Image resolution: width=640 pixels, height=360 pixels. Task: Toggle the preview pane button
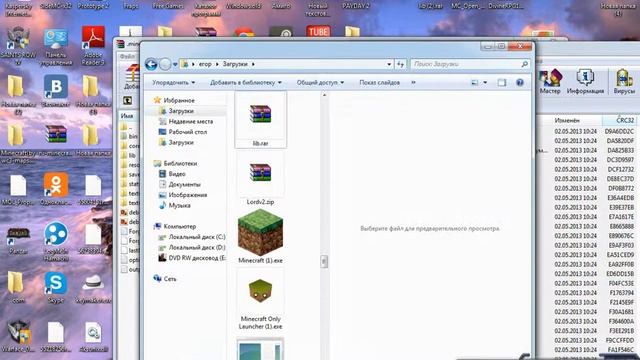coord(502,82)
